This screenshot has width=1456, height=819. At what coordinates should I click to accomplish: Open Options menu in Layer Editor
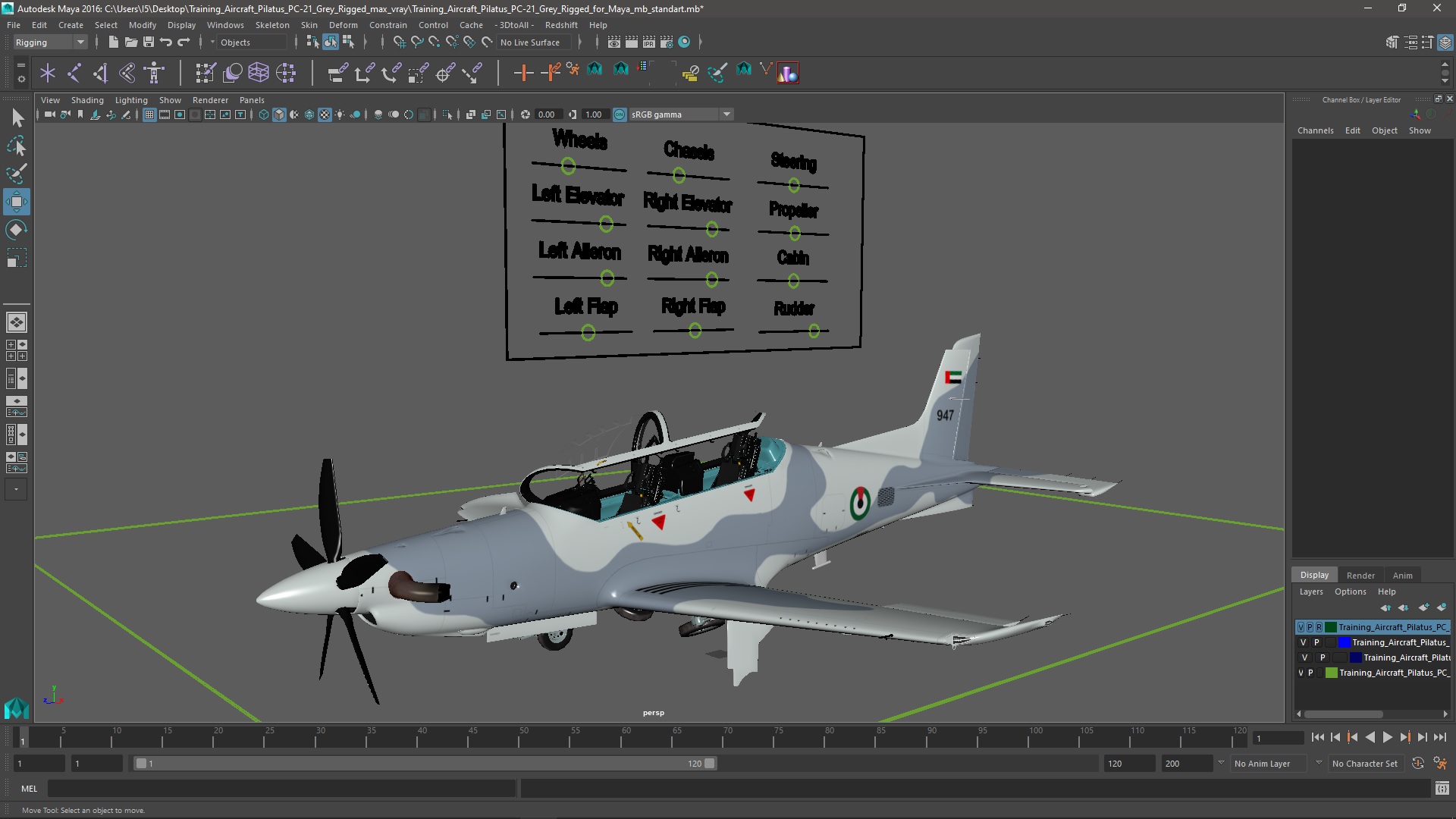pyautogui.click(x=1350, y=591)
